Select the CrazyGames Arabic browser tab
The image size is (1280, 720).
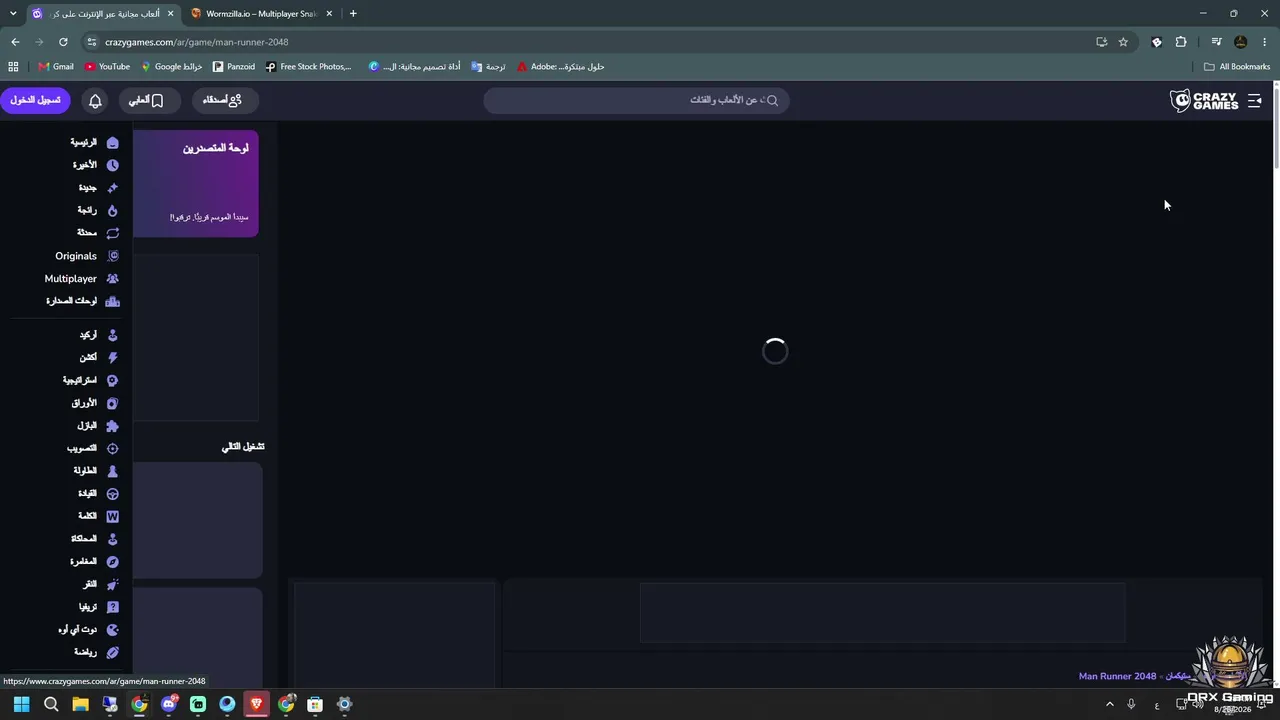coord(103,14)
